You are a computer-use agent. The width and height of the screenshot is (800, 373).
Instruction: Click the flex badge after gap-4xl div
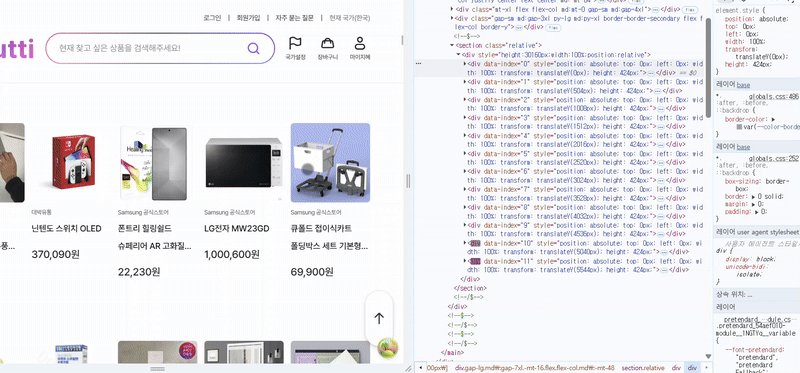(x=690, y=10)
